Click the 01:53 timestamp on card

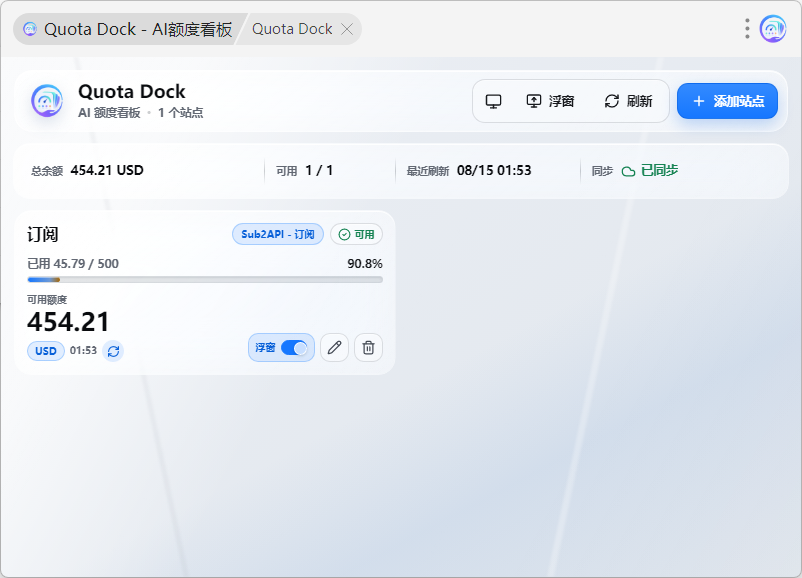click(x=83, y=350)
